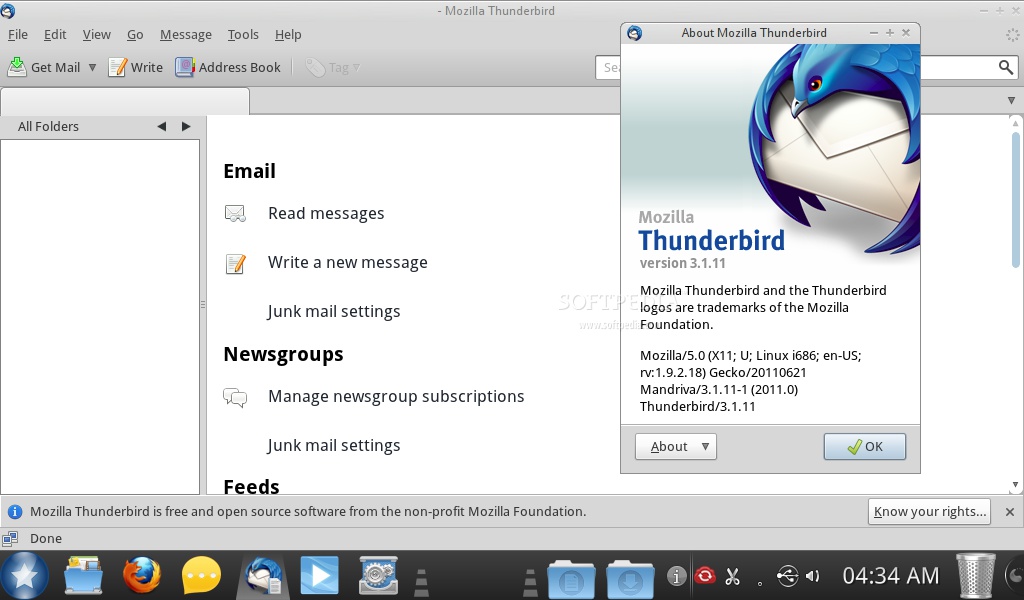Click the 04:34 AM clock
This screenshot has width=1024, height=600.
click(x=890, y=576)
